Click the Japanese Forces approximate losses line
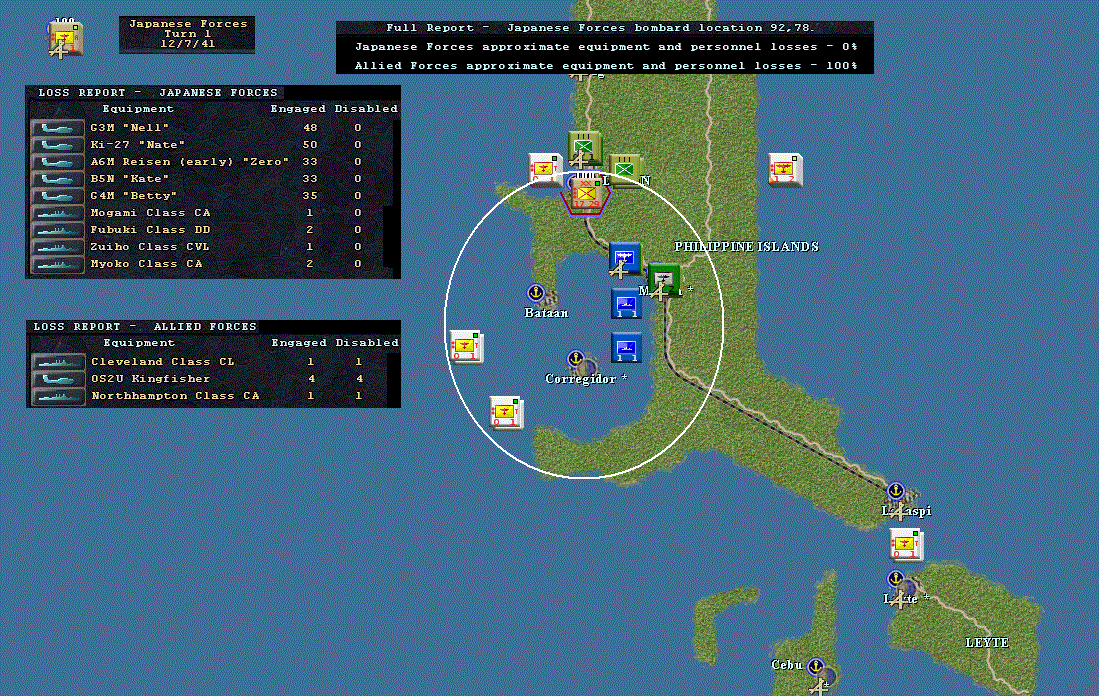The height and width of the screenshot is (696, 1099). [x=604, y=47]
